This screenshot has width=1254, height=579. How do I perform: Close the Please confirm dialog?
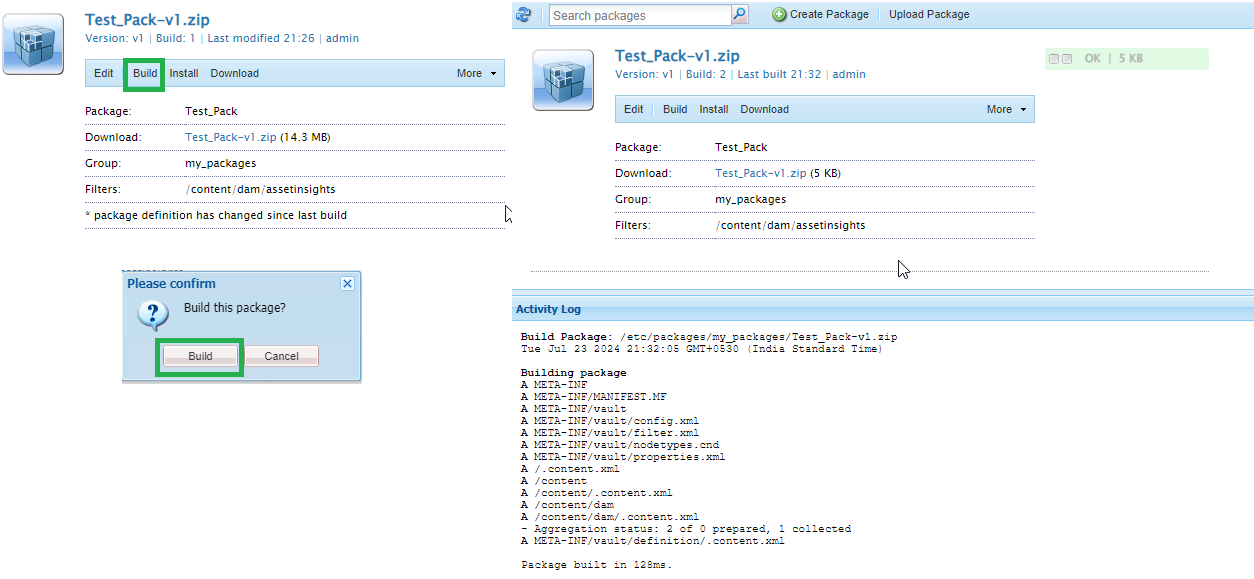[347, 283]
